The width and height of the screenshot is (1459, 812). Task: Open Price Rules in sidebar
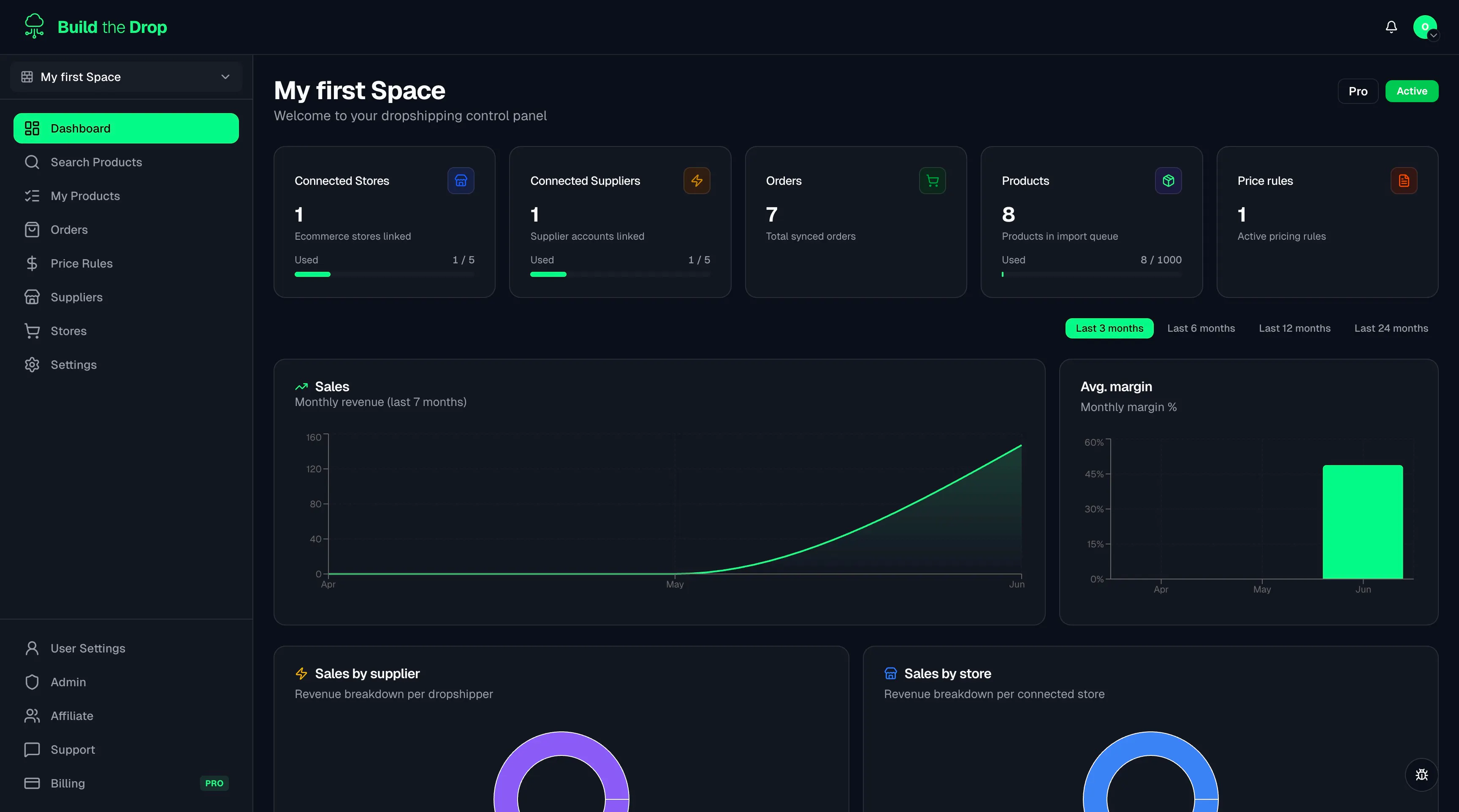(x=126, y=263)
